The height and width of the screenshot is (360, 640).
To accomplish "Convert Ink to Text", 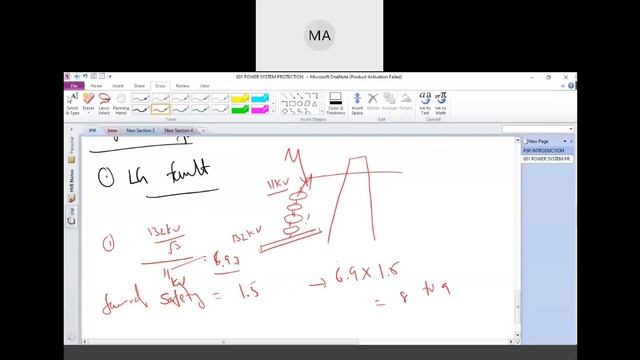I will click(x=425, y=104).
